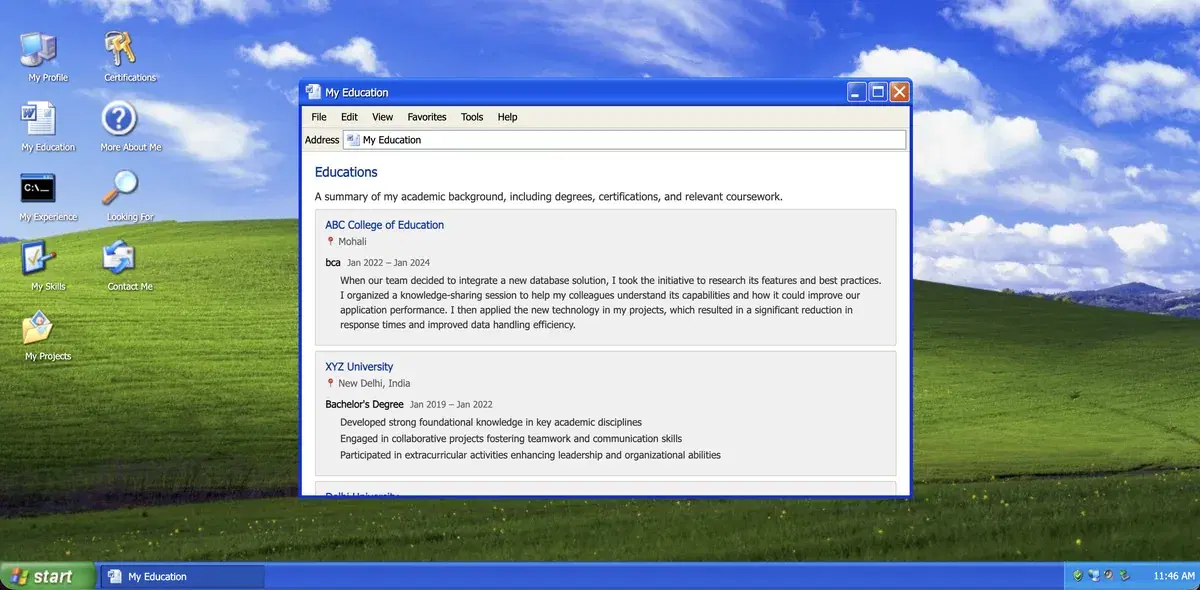Click the 11:46 AM taskbar clock

click(x=1174, y=576)
